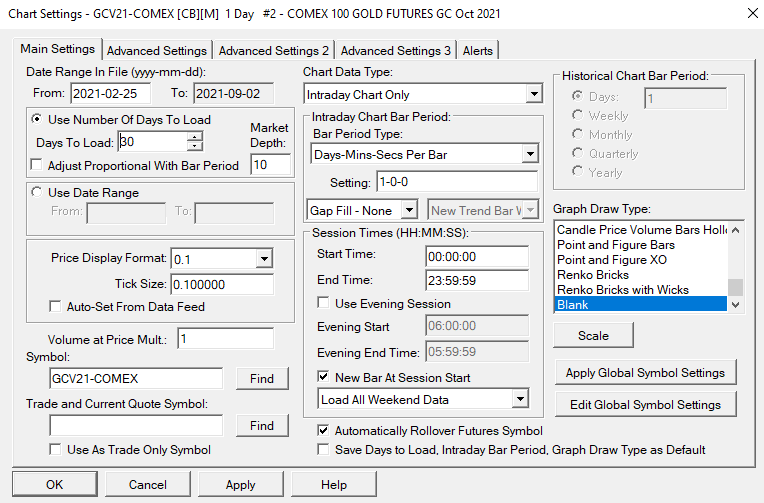
Task: Click the Trade and Current Quote Symbol field
Action: coord(136,426)
